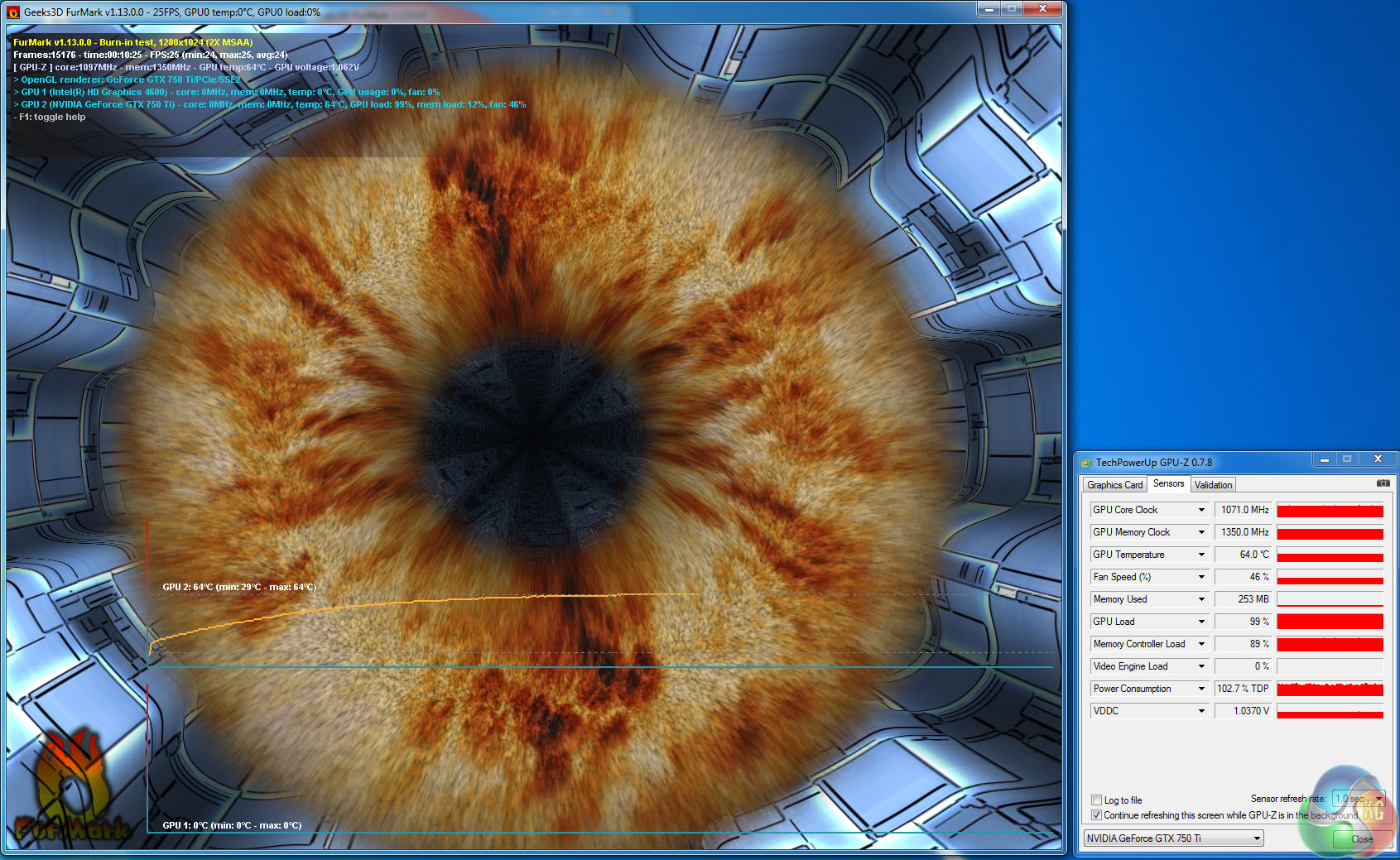Click the FurMark flame icon in title bar
Viewport: 1400px width, 860px height.
pyautogui.click(x=12, y=12)
